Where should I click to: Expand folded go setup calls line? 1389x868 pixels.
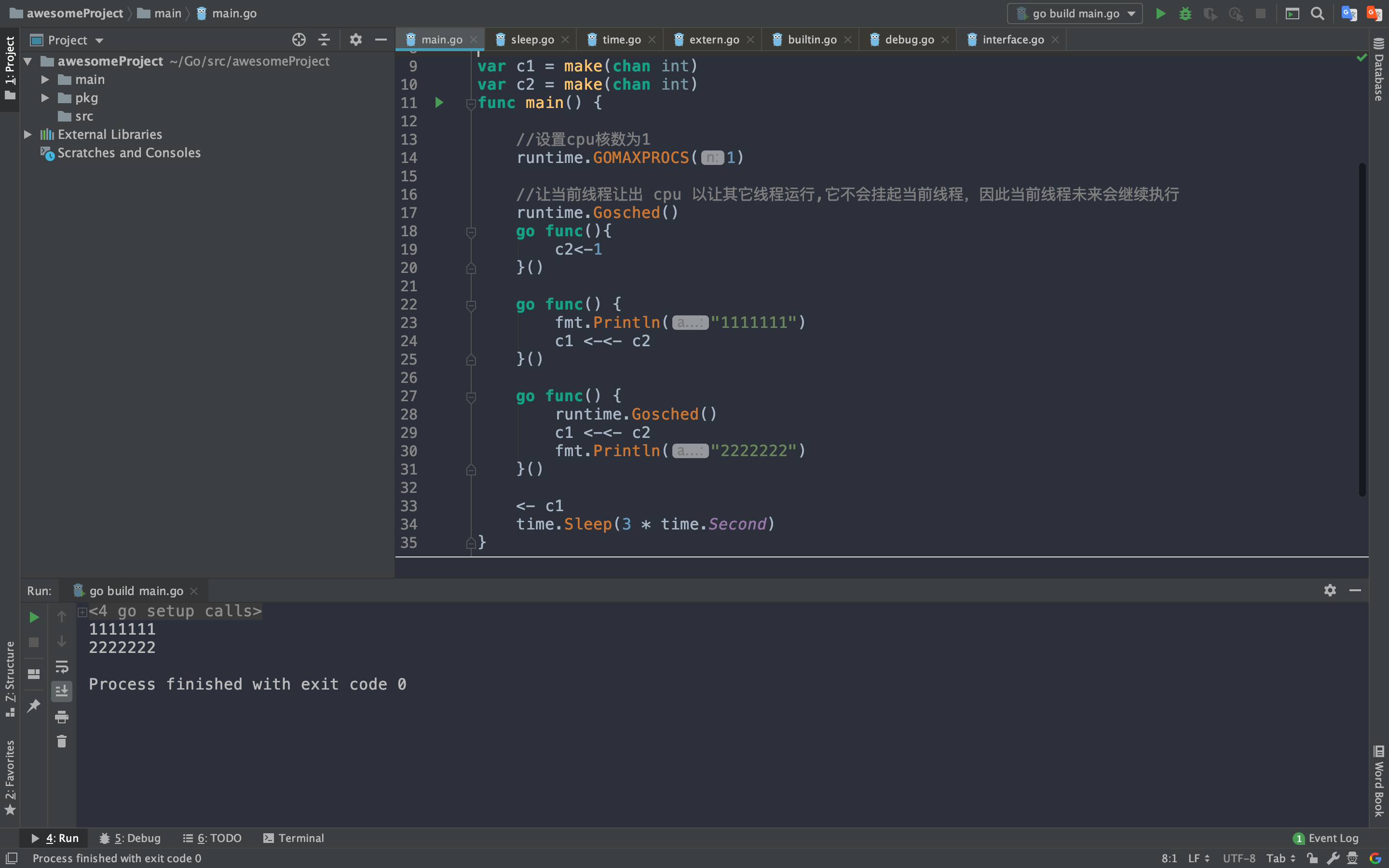[x=82, y=612]
